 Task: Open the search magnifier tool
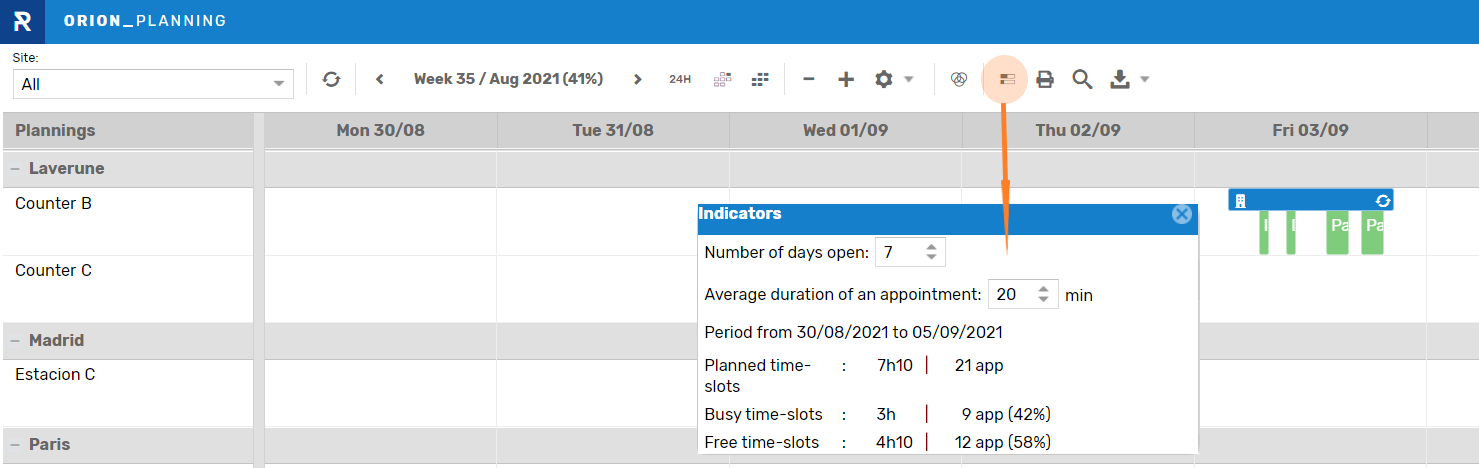[1082, 79]
